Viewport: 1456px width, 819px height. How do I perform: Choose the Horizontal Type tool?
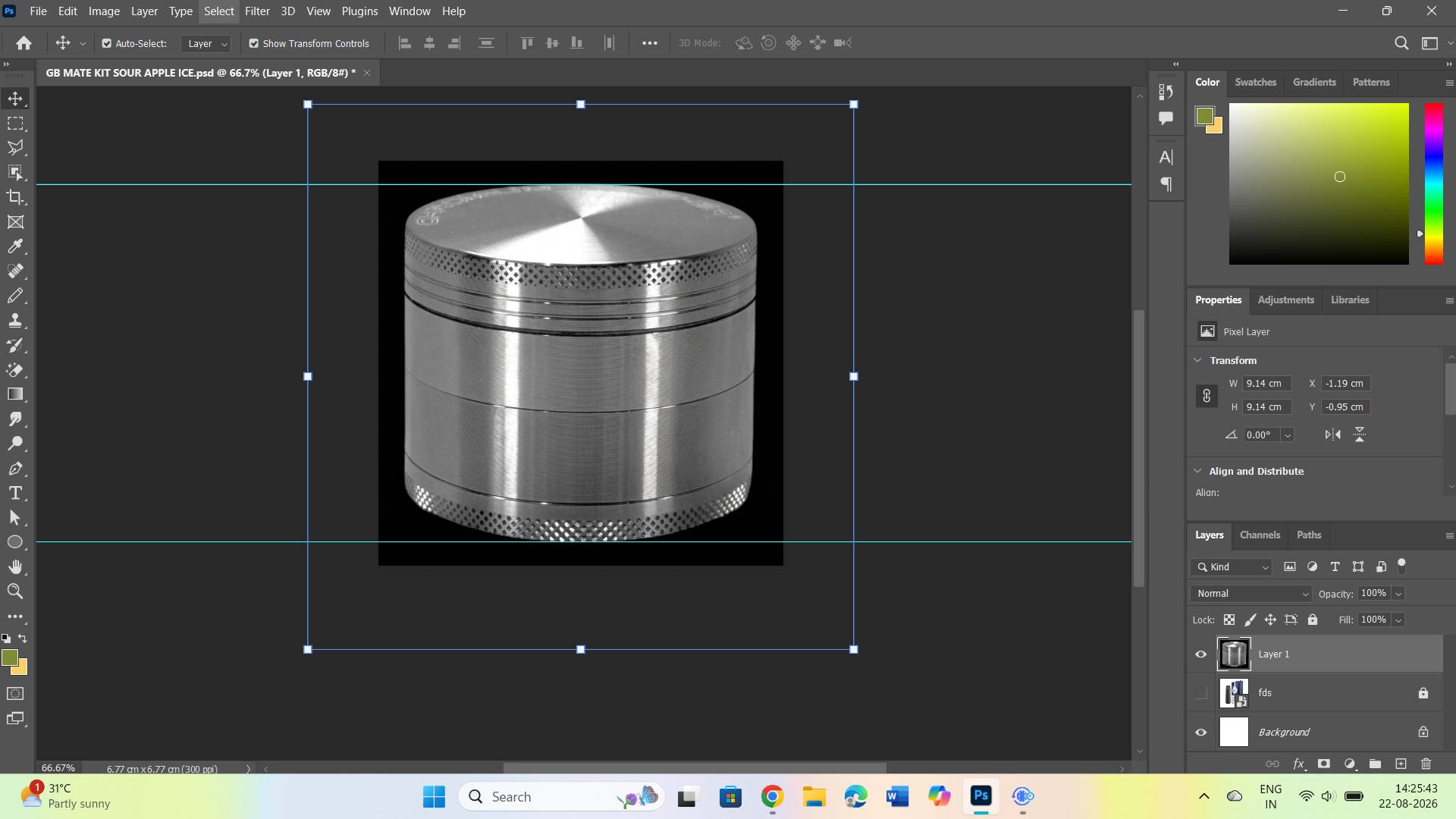coord(15,493)
